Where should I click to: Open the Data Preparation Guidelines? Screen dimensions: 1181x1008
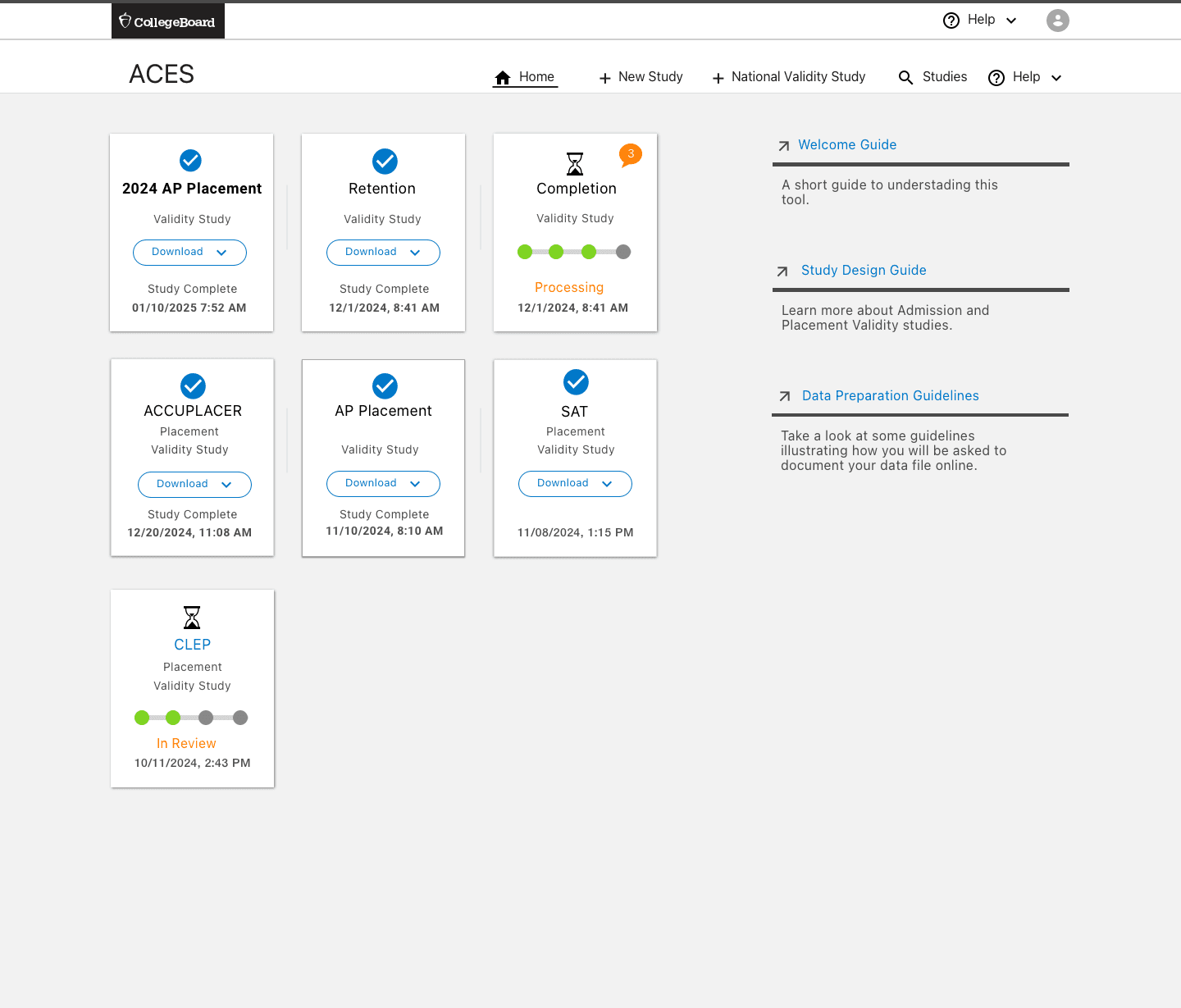(x=890, y=395)
